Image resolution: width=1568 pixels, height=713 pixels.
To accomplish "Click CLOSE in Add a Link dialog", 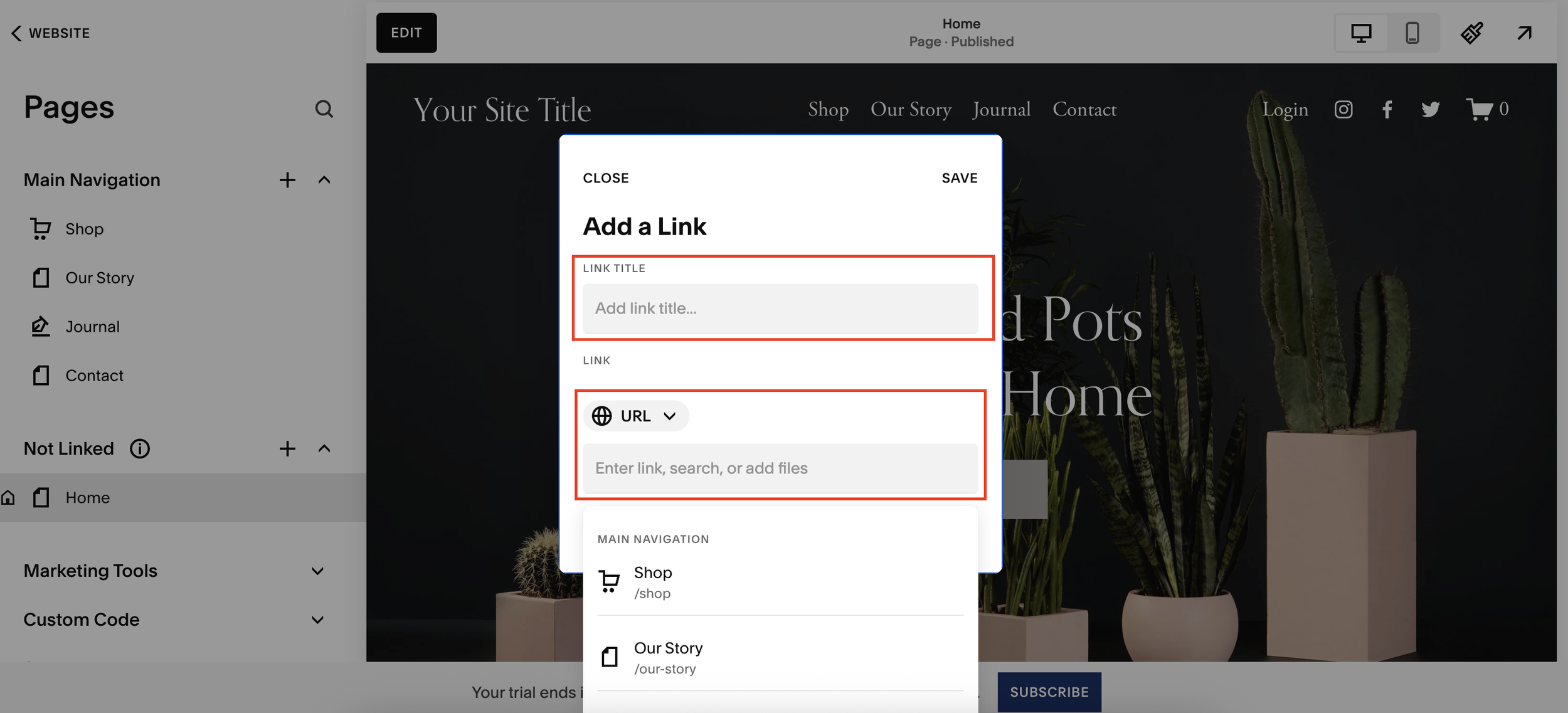I will pos(605,178).
